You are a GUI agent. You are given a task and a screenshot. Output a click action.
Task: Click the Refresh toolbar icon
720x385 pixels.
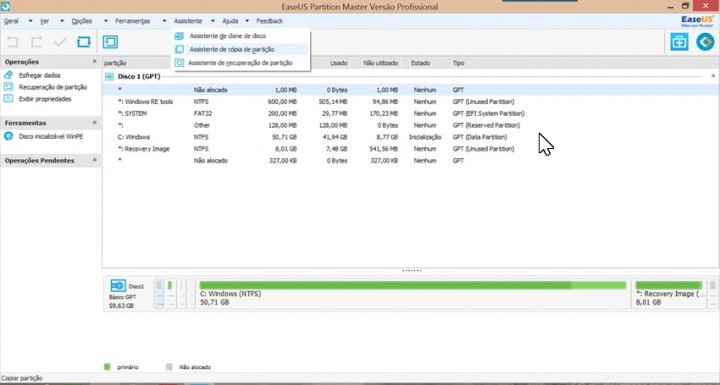click(x=84, y=42)
